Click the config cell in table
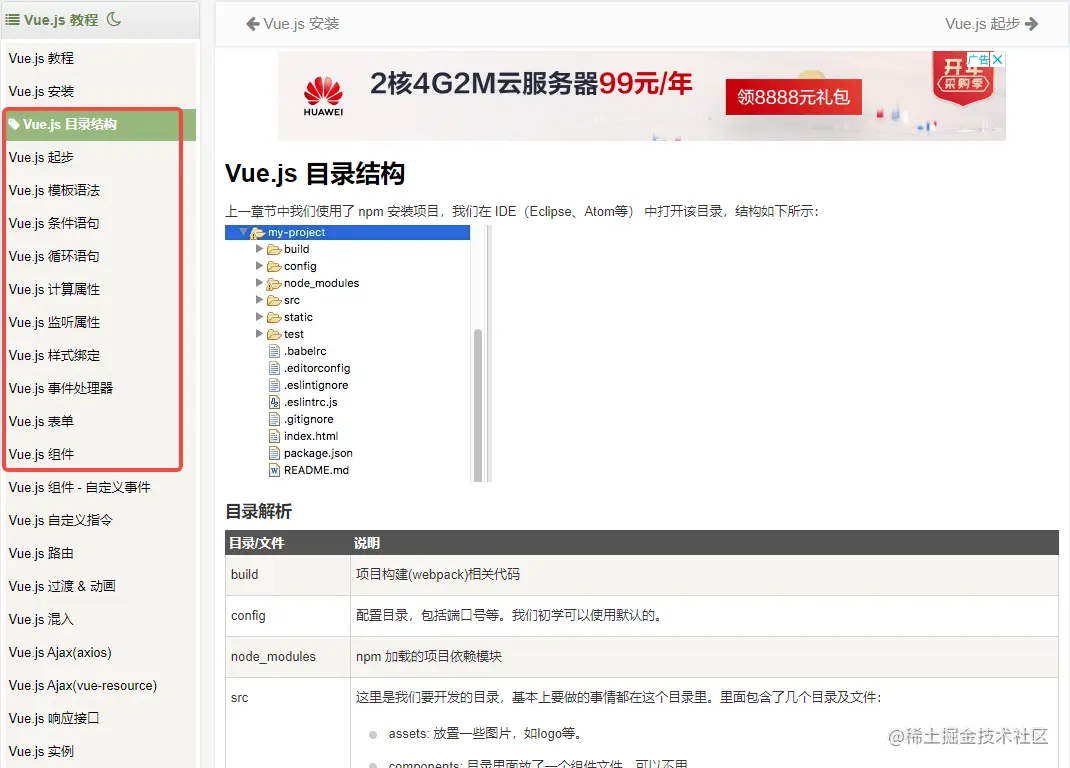Viewport: 1070px width, 768px height. tap(287, 616)
